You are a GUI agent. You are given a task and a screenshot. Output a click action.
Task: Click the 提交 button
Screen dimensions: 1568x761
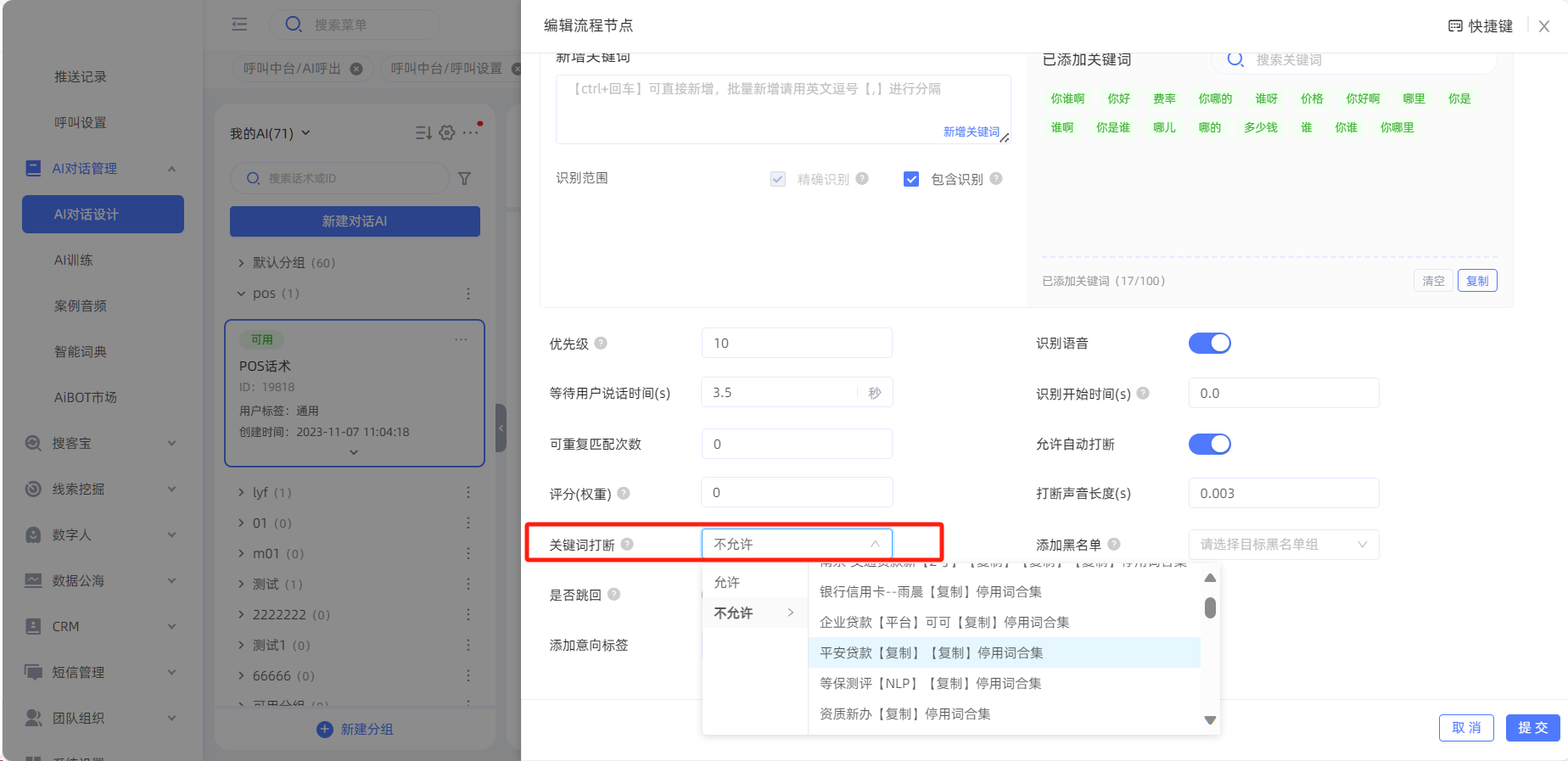[1532, 728]
